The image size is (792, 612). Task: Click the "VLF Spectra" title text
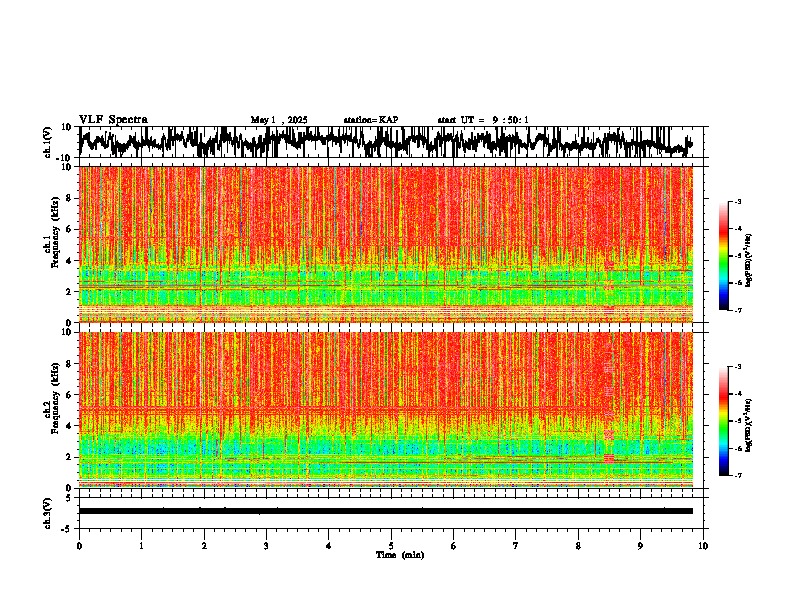point(113,120)
